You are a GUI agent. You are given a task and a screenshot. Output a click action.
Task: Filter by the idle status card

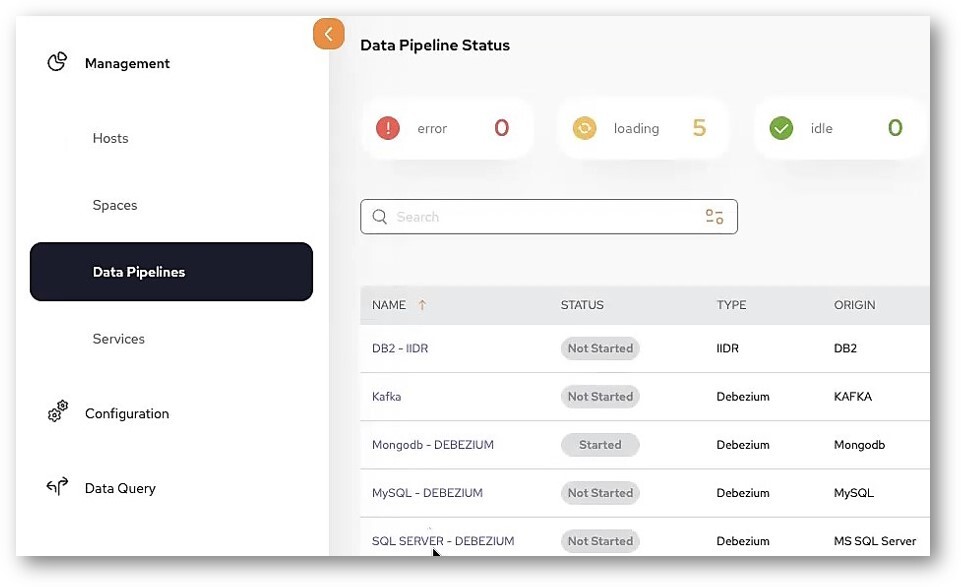(838, 128)
